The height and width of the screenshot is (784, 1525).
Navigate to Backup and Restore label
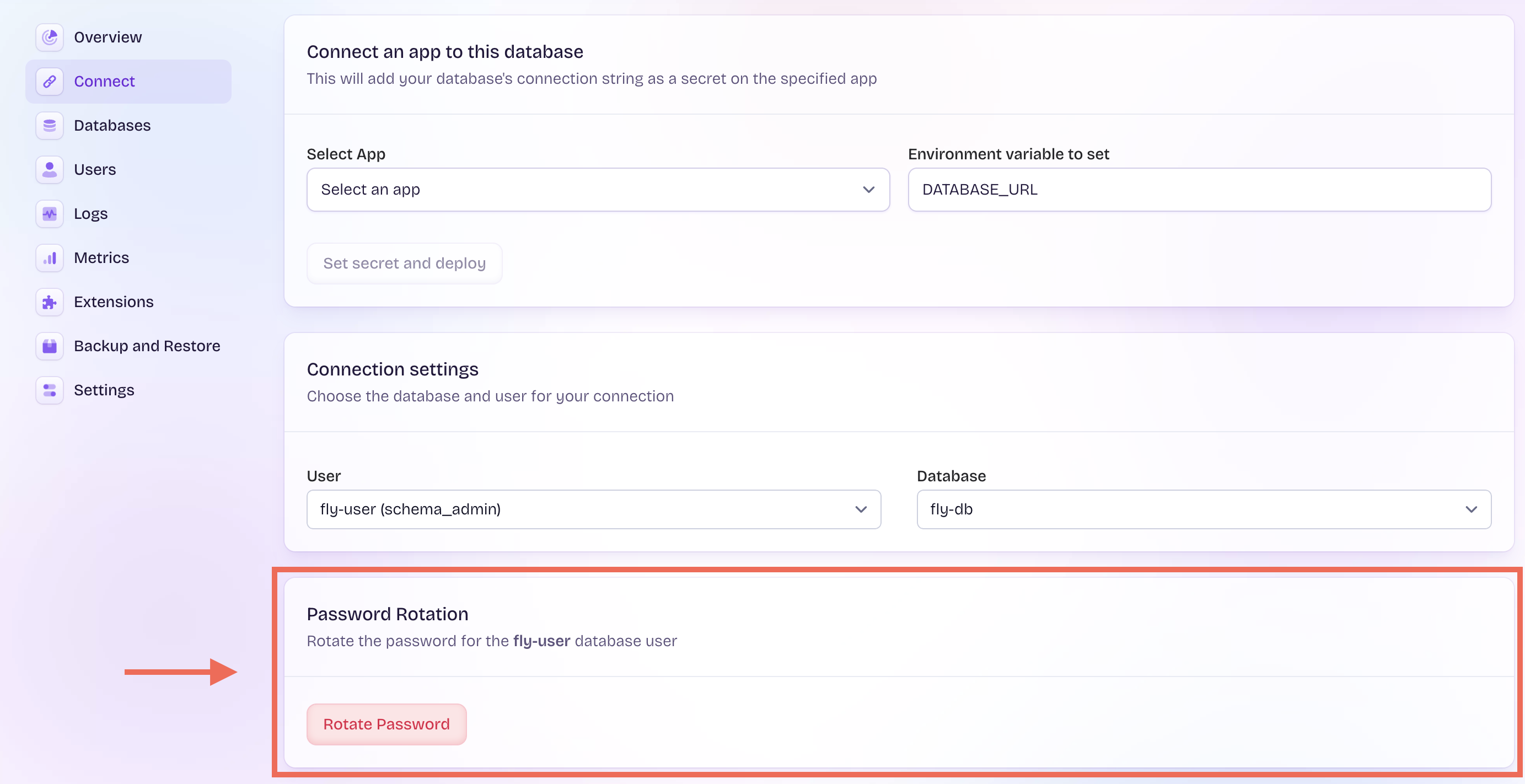pyautogui.click(x=147, y=346)
